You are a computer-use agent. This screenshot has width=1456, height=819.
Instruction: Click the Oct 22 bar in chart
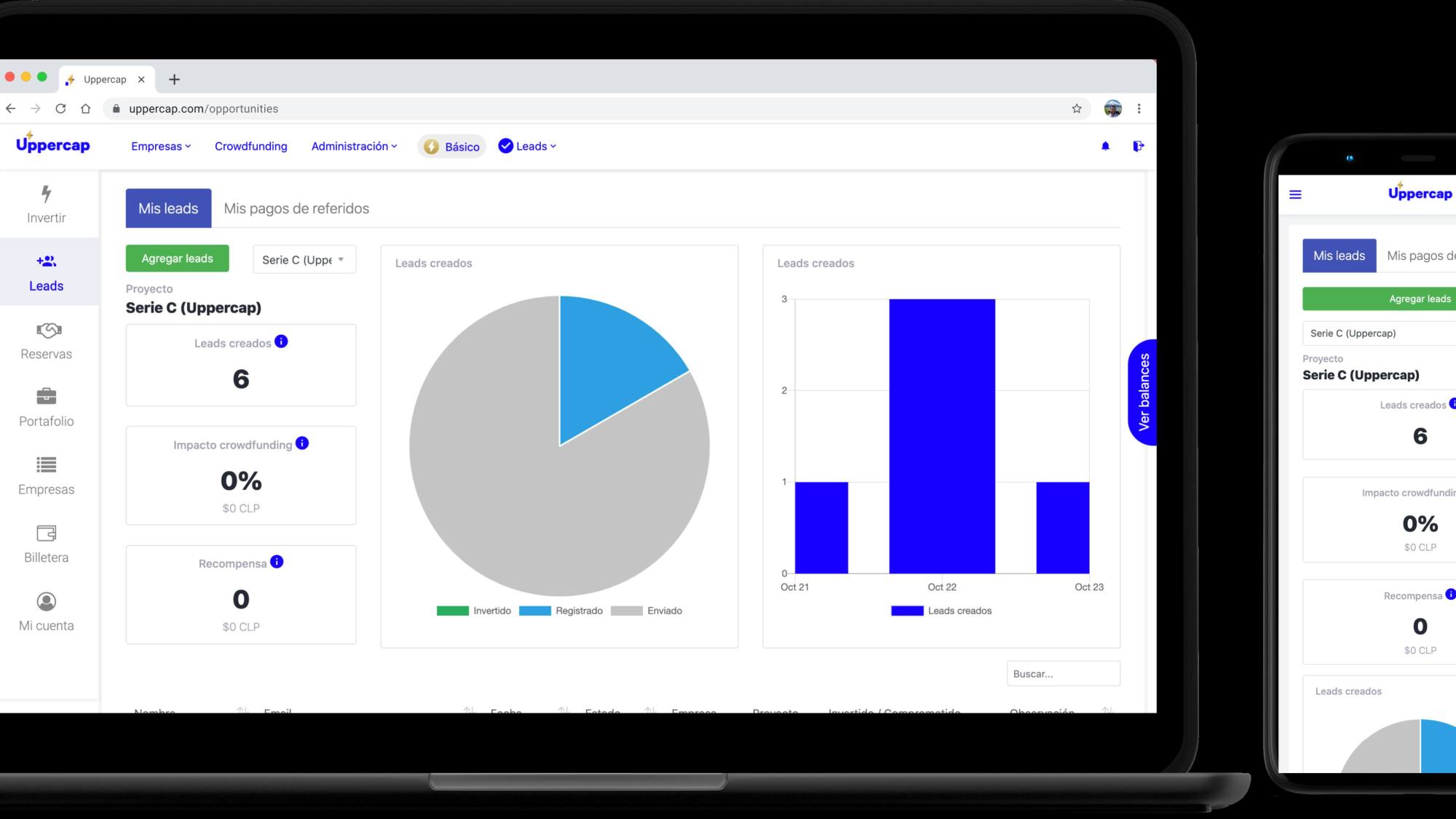[x=942, y=436]
